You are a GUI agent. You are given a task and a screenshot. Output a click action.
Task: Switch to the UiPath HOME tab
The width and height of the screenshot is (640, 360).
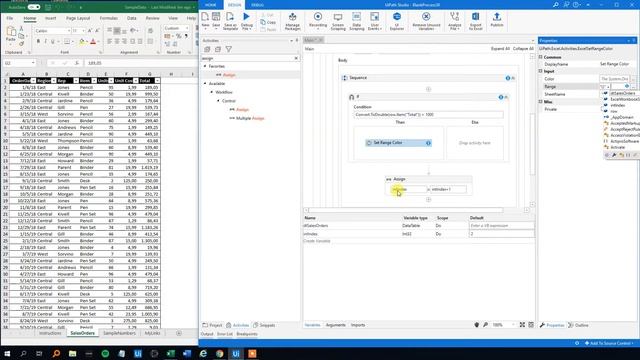pyautogui.click(x=211, y=5)
